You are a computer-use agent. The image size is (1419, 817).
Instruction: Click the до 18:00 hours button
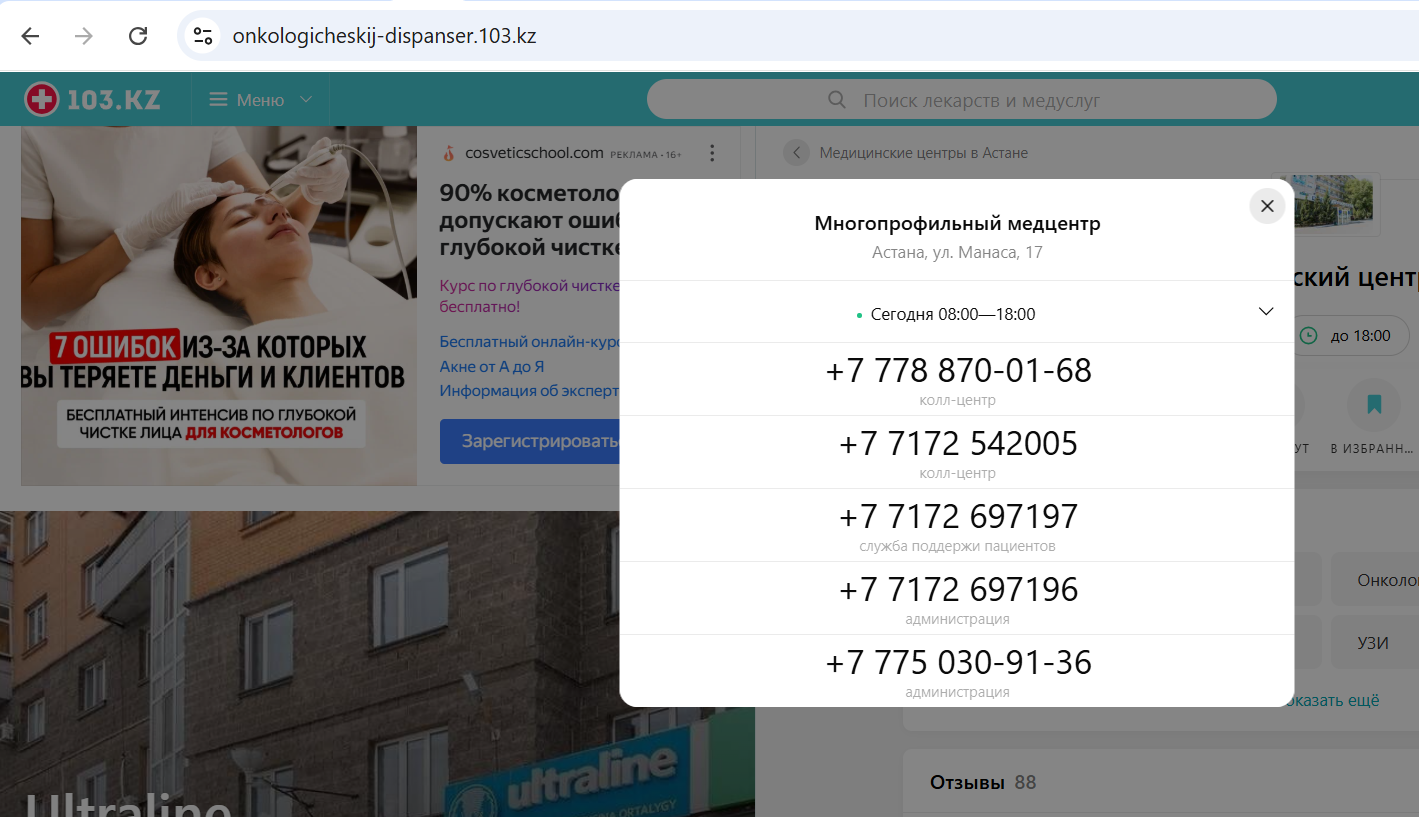coord(1350,335)
